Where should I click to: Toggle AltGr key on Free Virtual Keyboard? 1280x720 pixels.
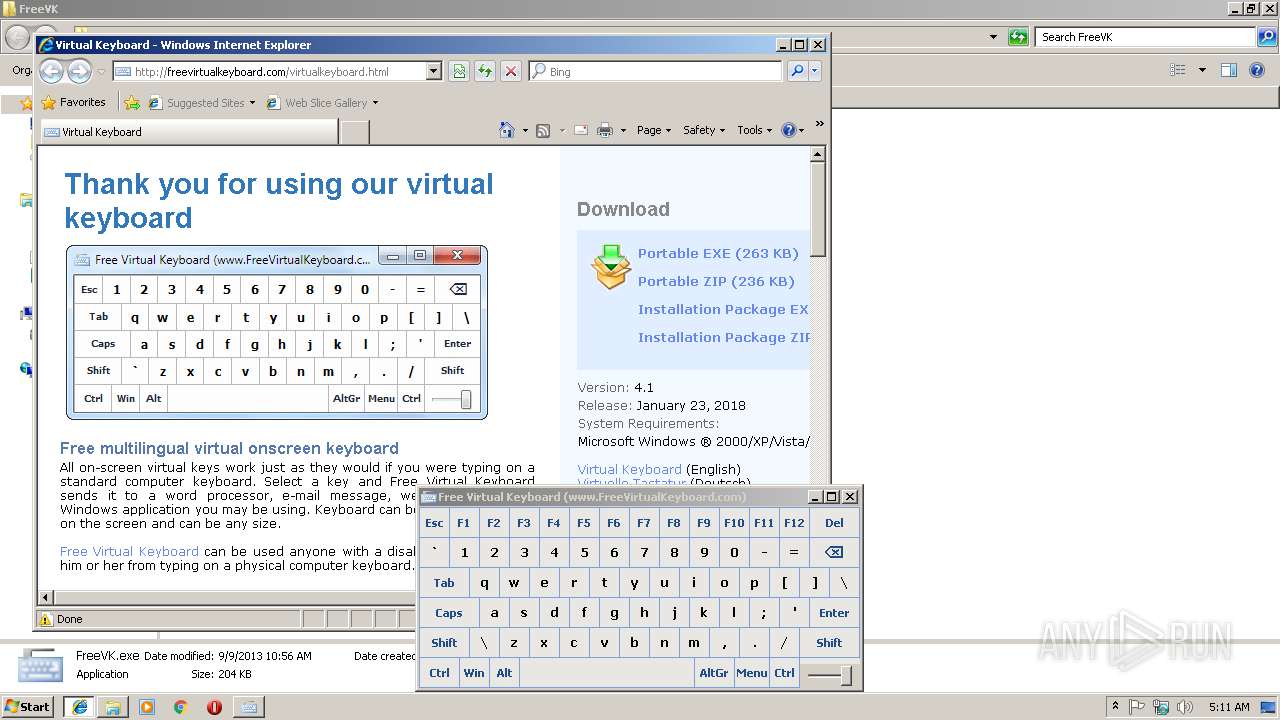point(714,673)
